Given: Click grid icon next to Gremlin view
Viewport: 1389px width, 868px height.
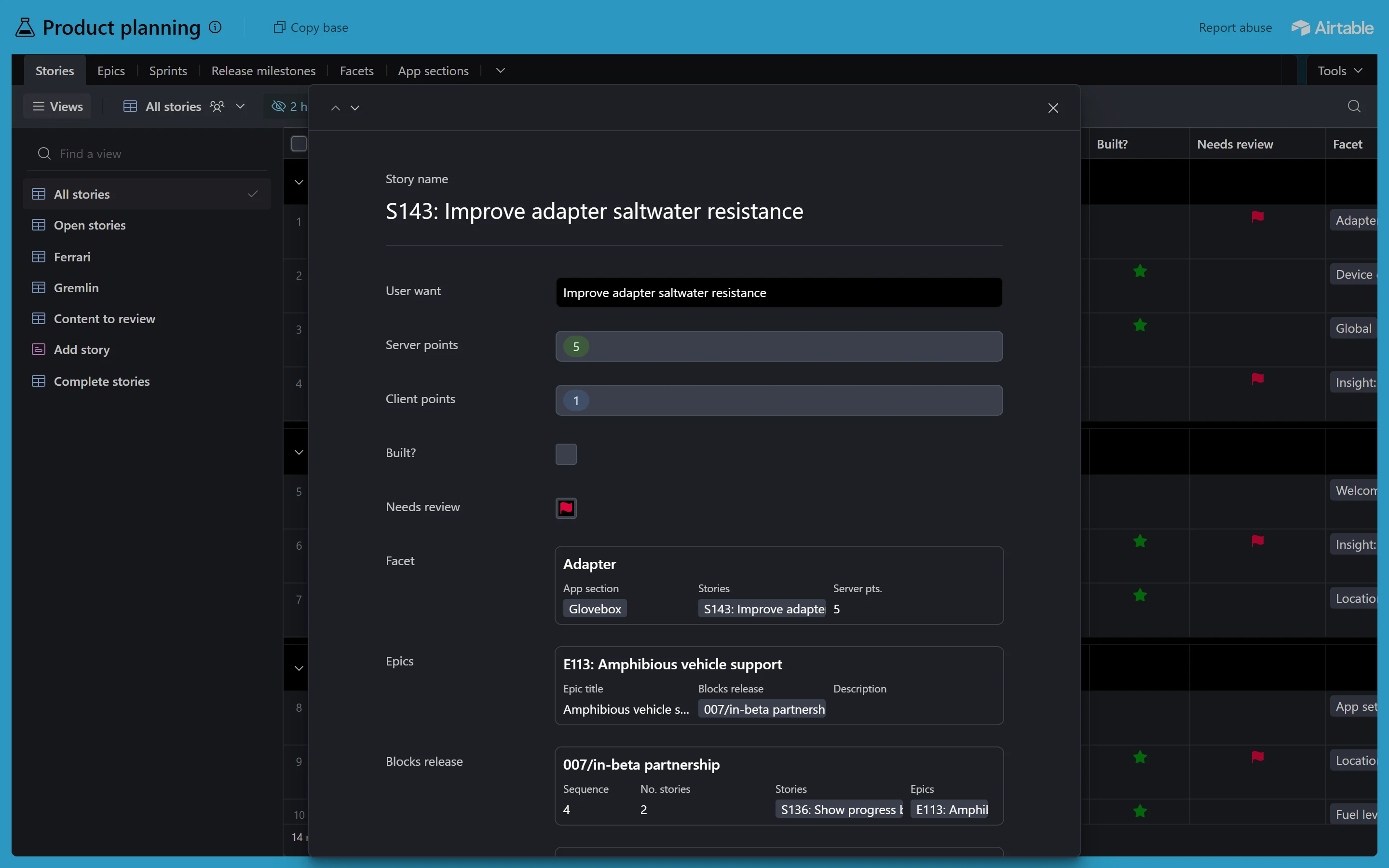Looking at the screenshot, I should point(39,287).
